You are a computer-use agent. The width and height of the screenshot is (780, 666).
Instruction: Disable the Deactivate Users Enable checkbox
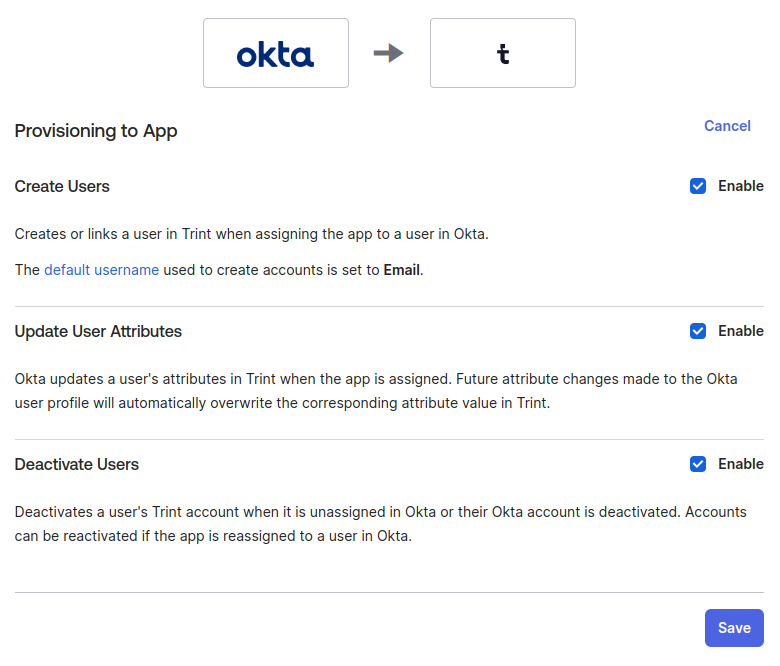pos(697,464)
